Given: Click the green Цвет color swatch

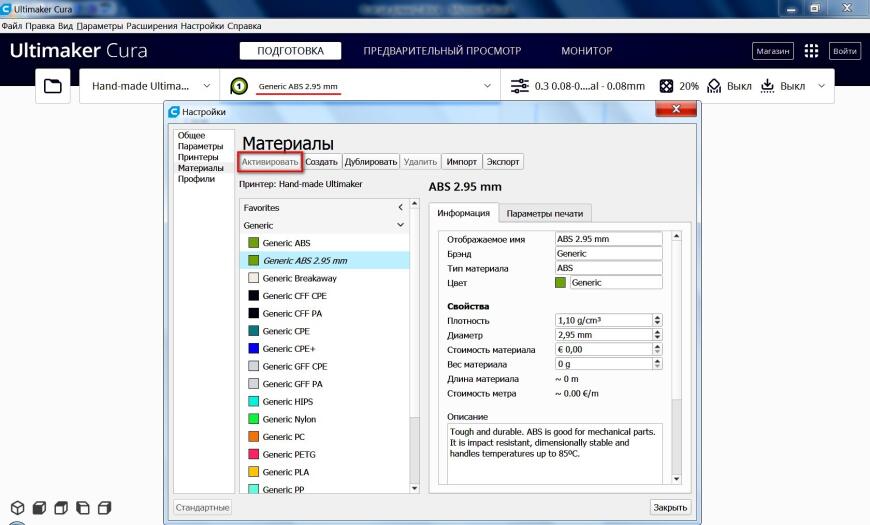Looking at the screenshot, I should click(x=560, y=282).
